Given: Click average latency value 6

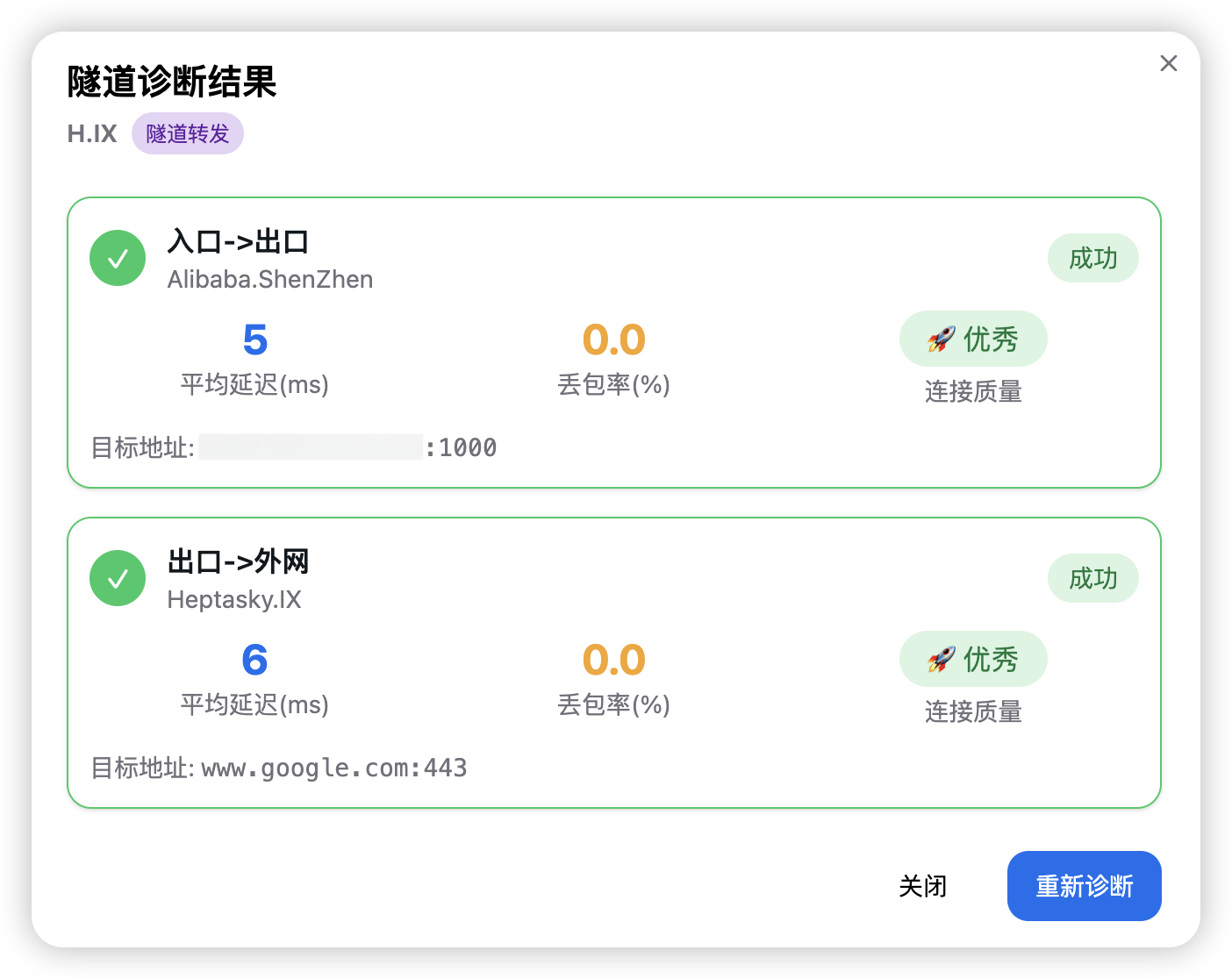Looking at the screenshot, I should tap(254, 661).
